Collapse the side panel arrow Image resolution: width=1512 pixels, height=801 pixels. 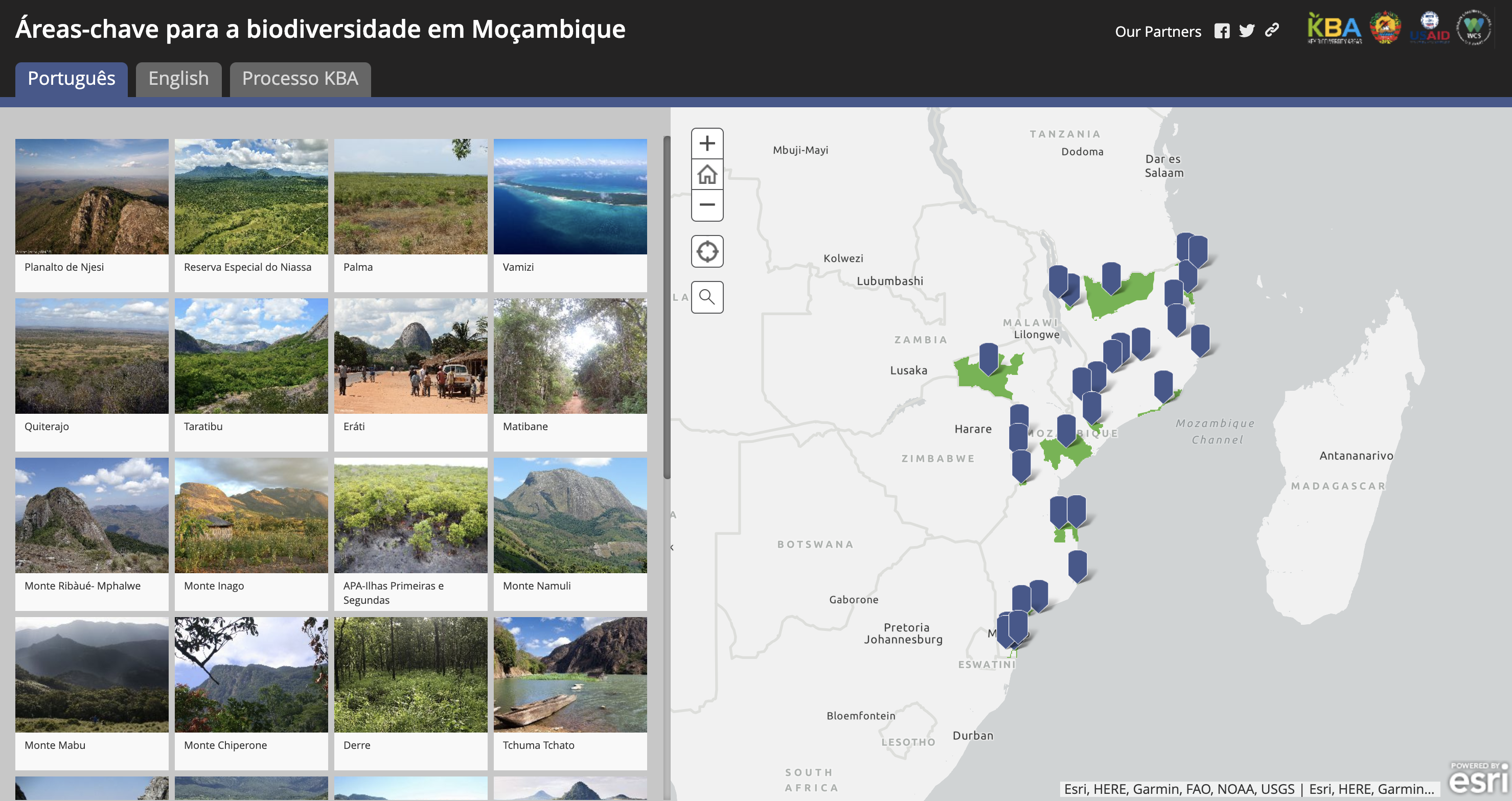click(x=672, y=547)
